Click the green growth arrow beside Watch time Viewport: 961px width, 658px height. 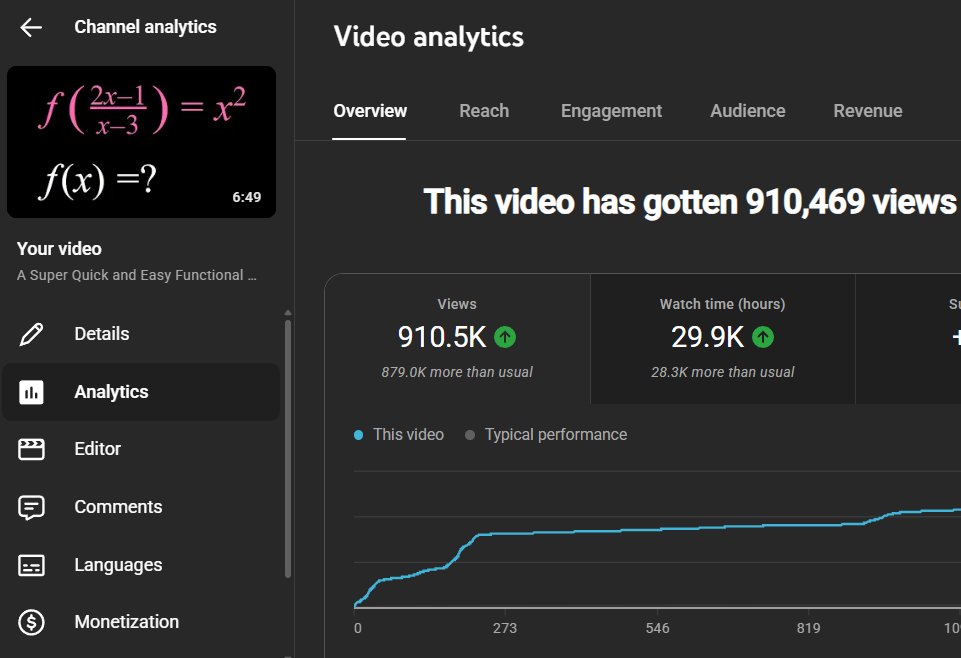(x=762, y=337)
